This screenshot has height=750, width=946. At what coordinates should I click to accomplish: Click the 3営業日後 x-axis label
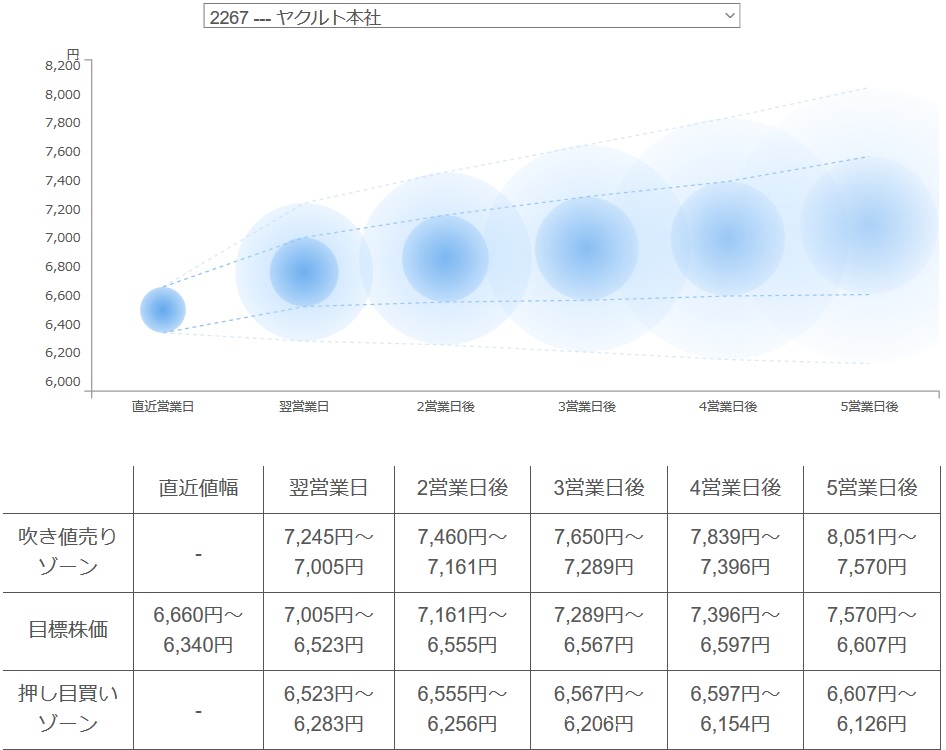(586, 407)
